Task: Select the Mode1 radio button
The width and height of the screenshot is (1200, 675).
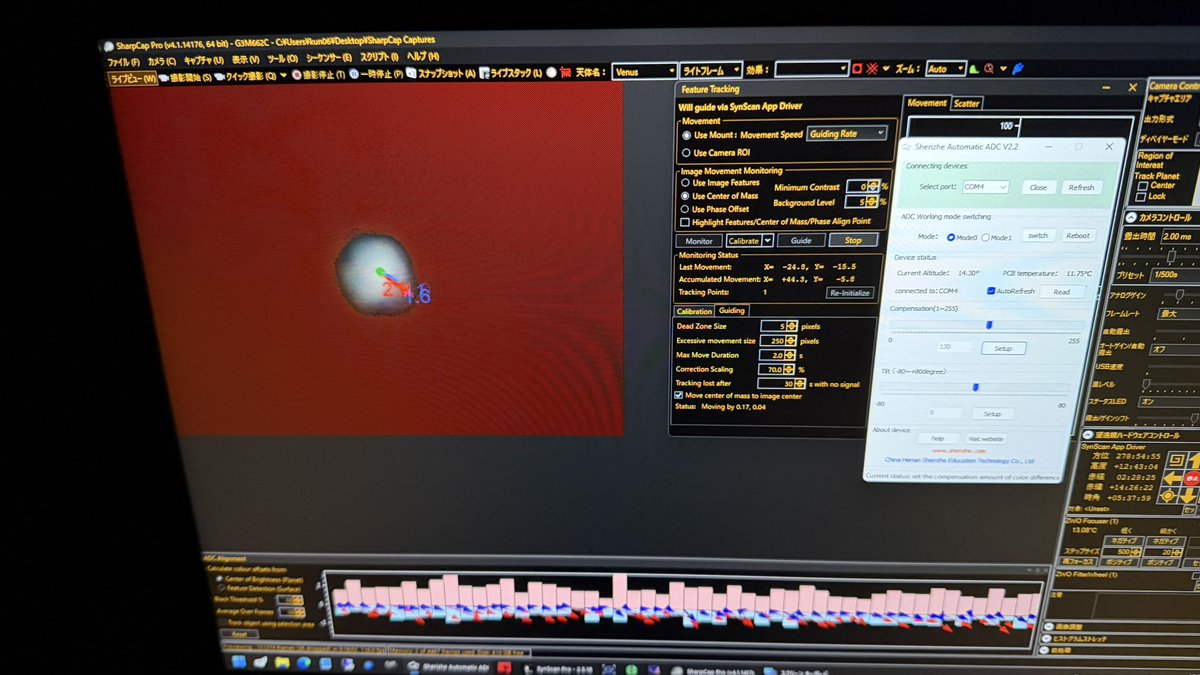Action: coord(985,237)
